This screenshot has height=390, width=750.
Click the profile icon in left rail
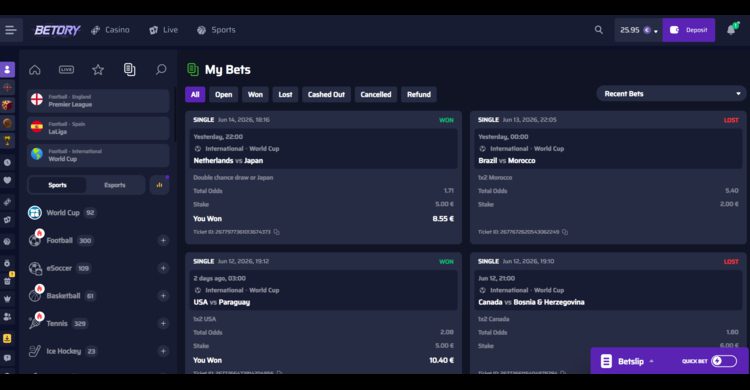pos(7,69)
